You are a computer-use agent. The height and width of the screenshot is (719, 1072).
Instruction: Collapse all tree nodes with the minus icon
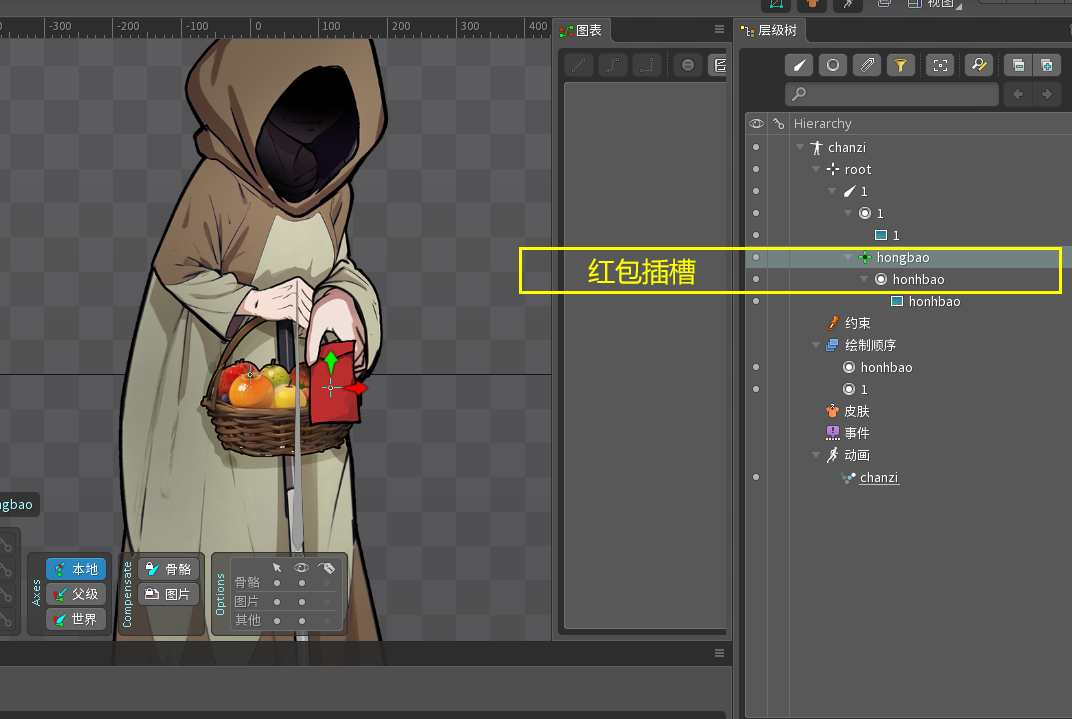coord(1018,65)
